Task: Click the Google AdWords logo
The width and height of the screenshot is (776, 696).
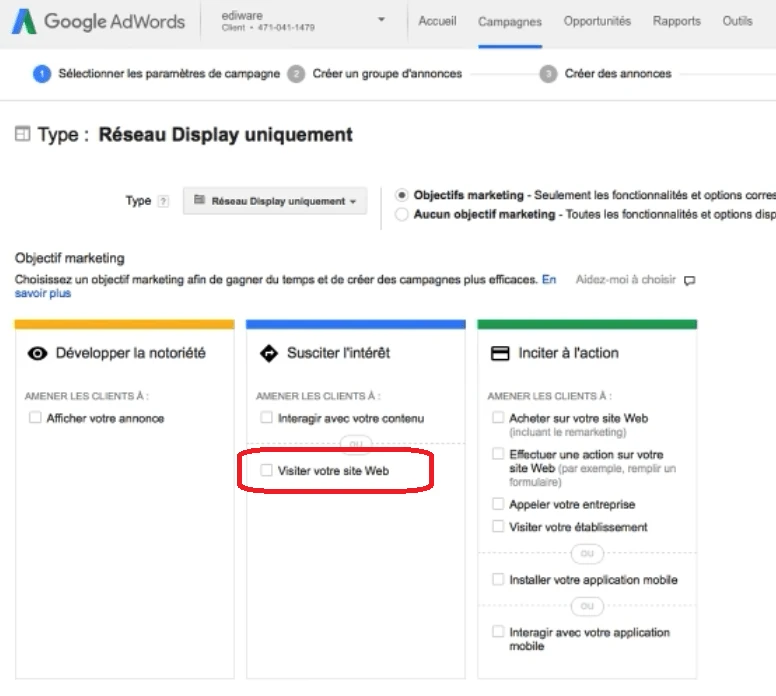Action: (x=98, y=21)
